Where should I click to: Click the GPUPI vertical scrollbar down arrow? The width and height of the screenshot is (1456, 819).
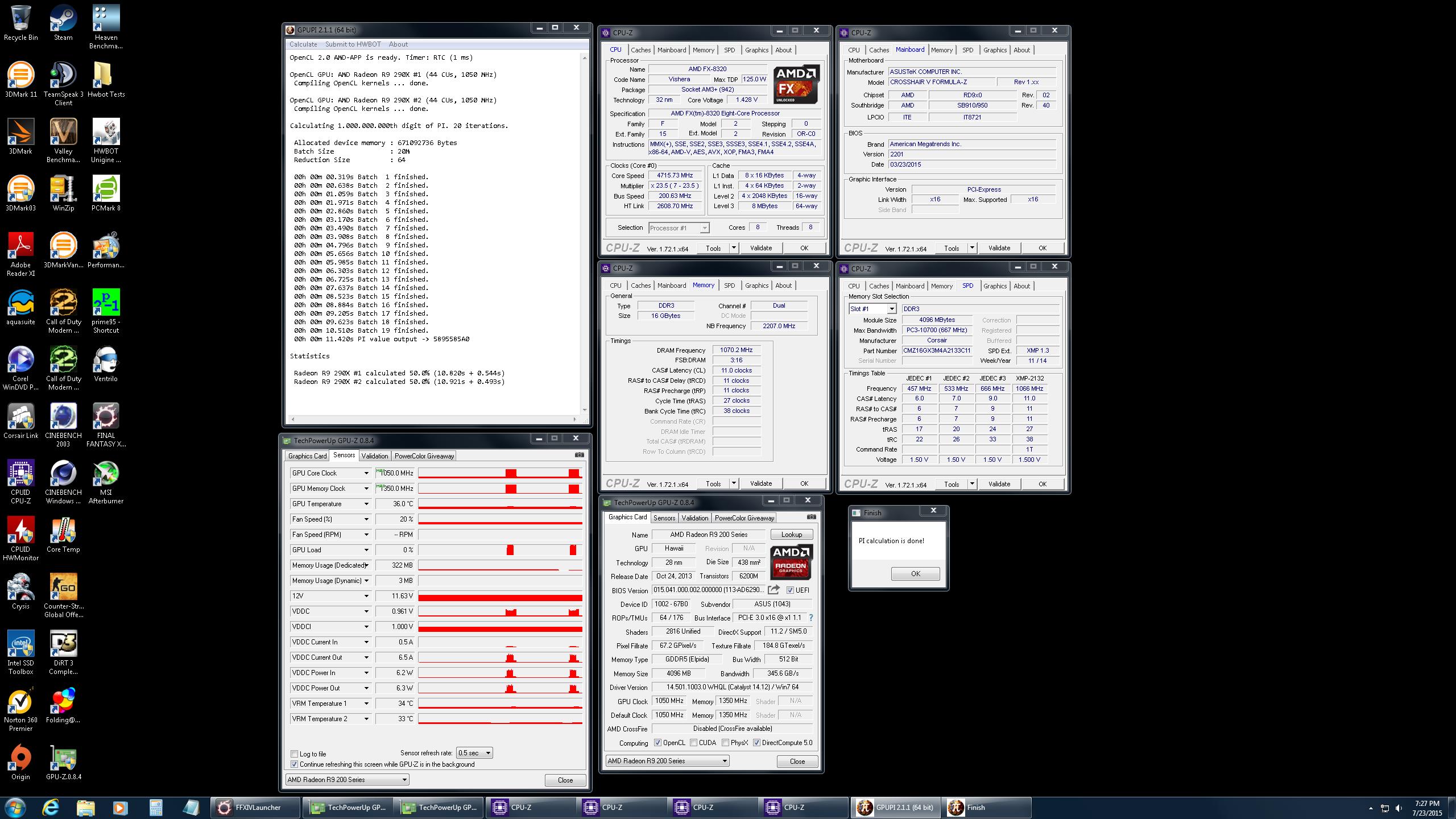[x=584, y=410]
